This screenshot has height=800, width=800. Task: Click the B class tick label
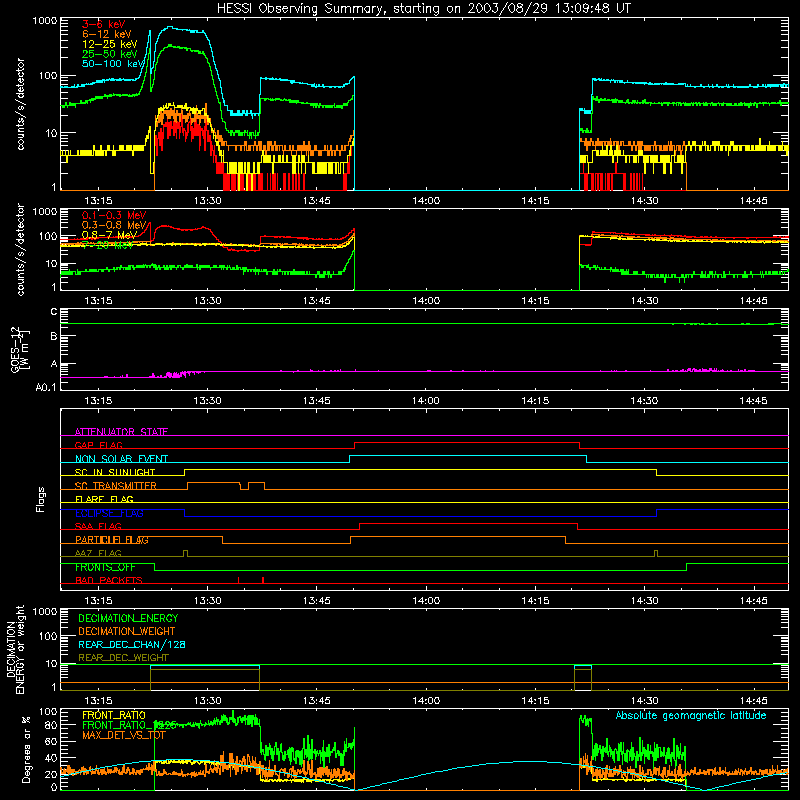(54, 337)
